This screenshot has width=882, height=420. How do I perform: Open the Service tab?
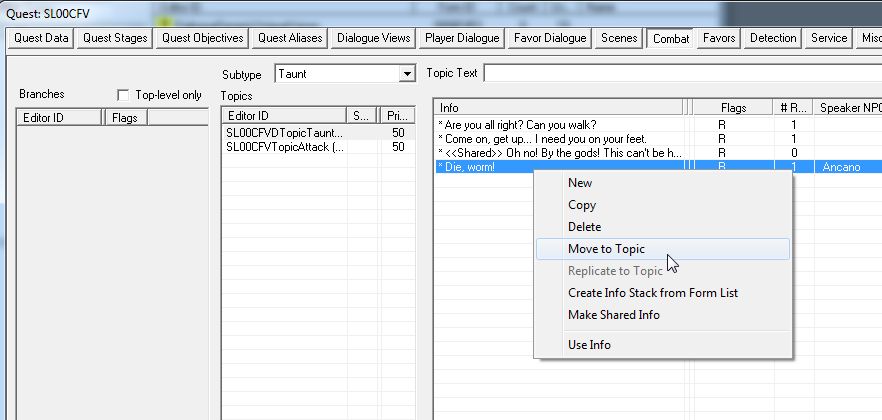[829, 38]
